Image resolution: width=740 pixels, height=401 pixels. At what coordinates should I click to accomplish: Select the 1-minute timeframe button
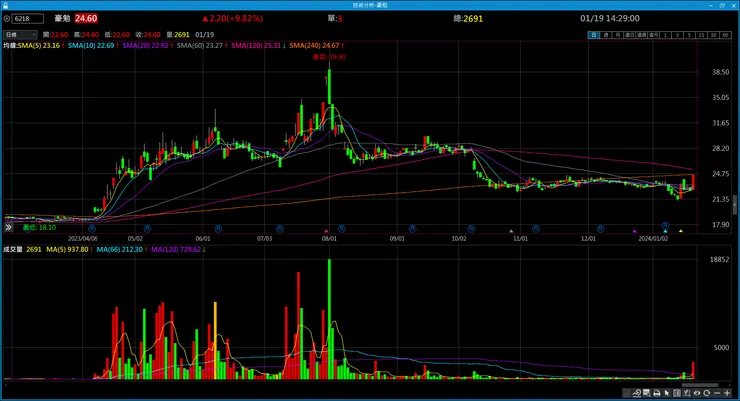(665, 35)
